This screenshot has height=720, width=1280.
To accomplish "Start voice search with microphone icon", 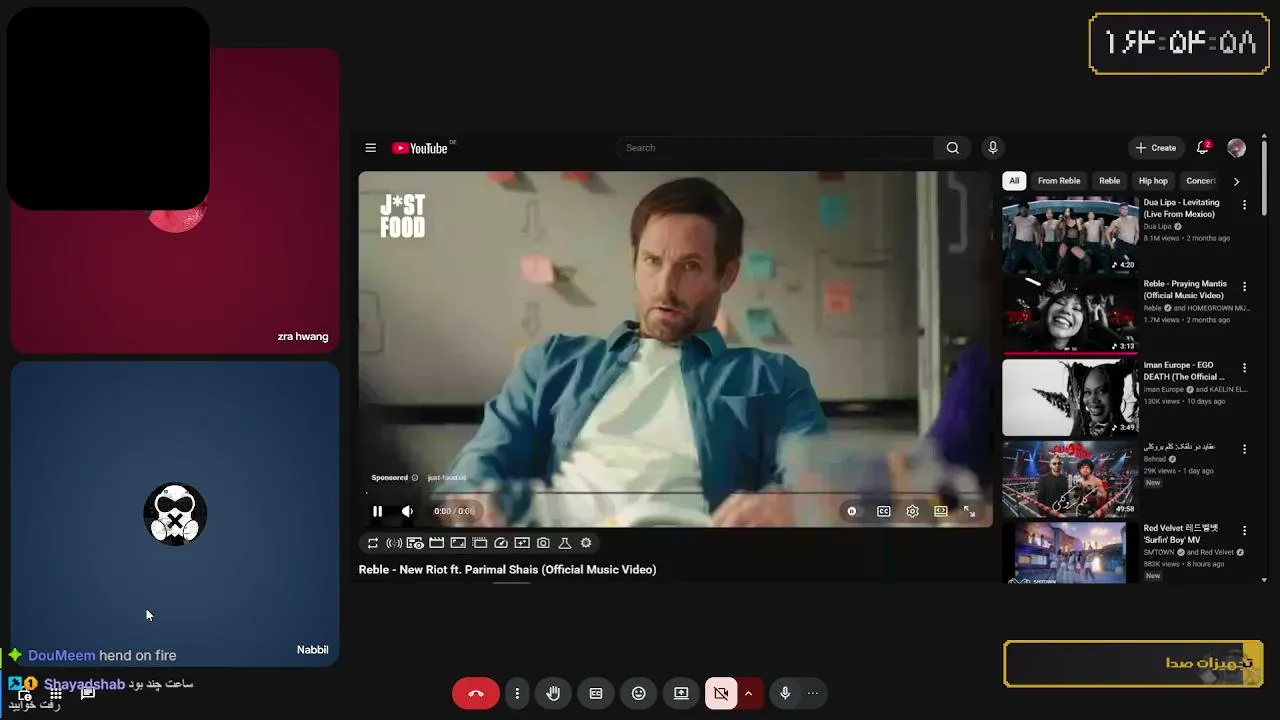I will point(992,148).
